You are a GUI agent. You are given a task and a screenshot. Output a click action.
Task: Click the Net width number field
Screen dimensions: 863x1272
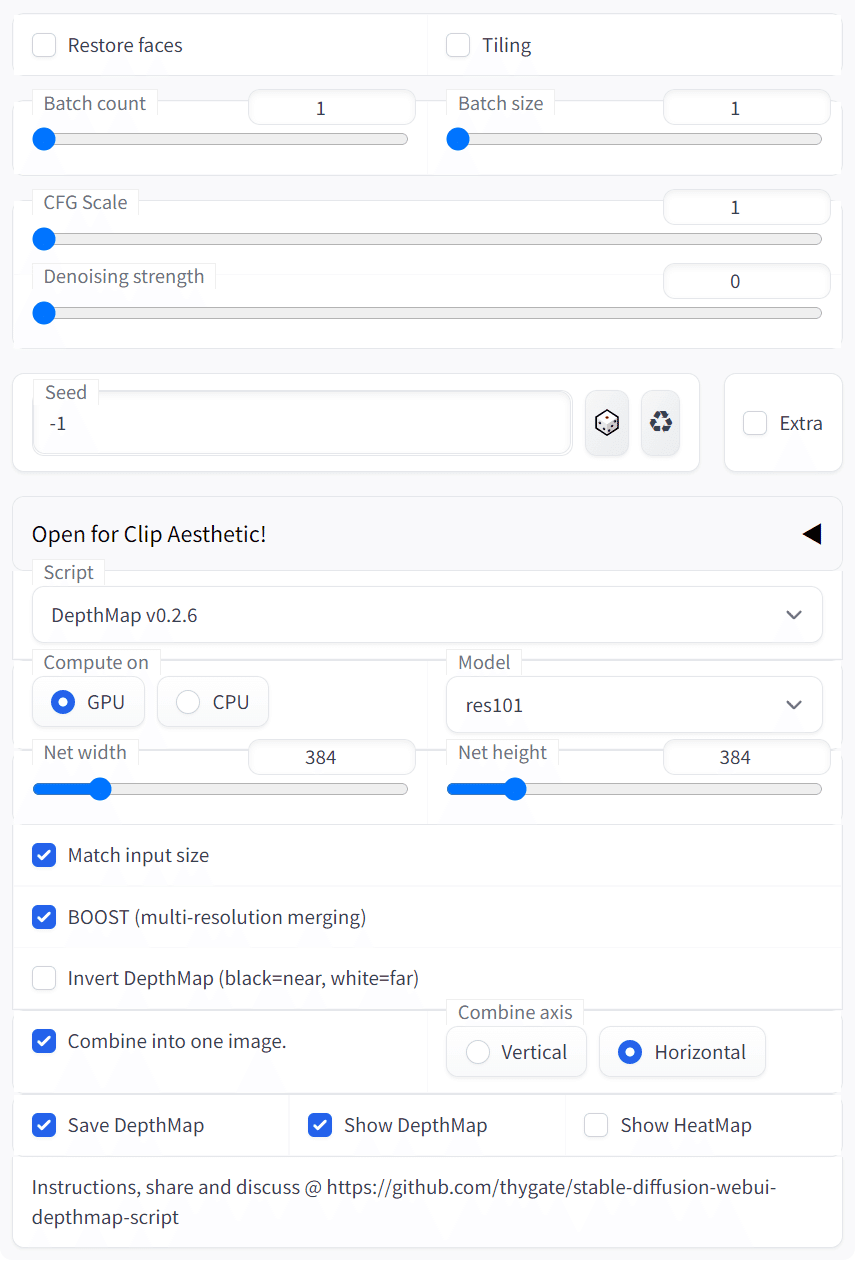pos(330,757)
